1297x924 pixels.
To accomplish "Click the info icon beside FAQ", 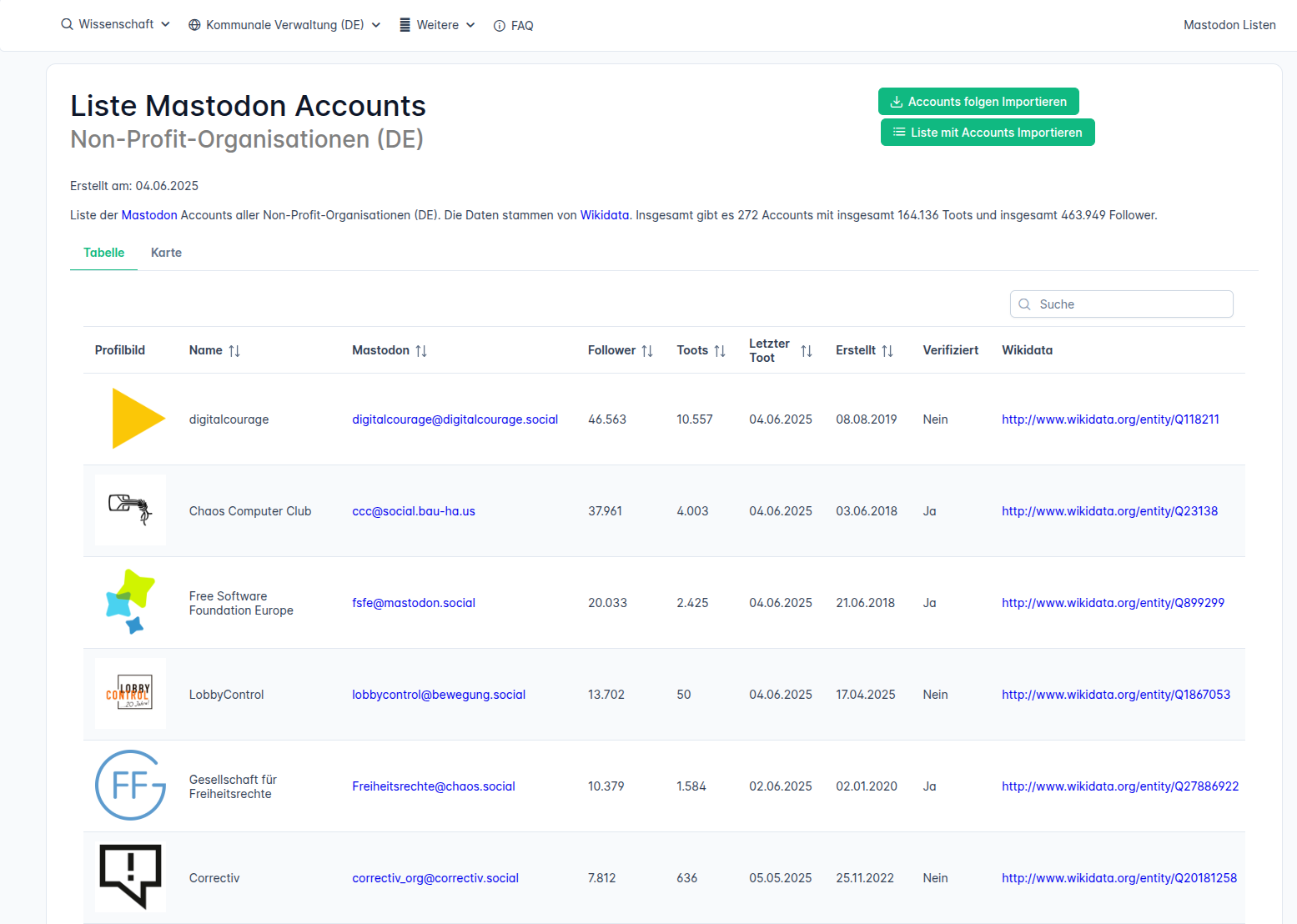I will pos(500,26).
